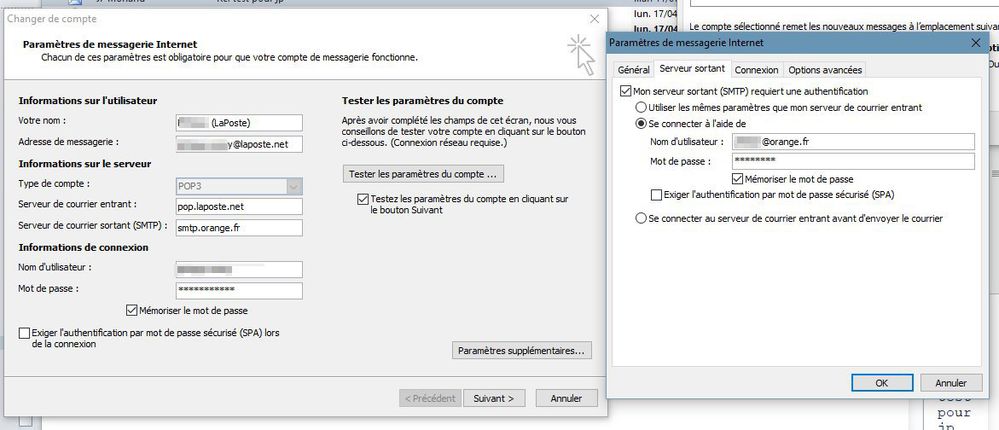
Task: Click the Votre nom input field
Action: point(239,122)
